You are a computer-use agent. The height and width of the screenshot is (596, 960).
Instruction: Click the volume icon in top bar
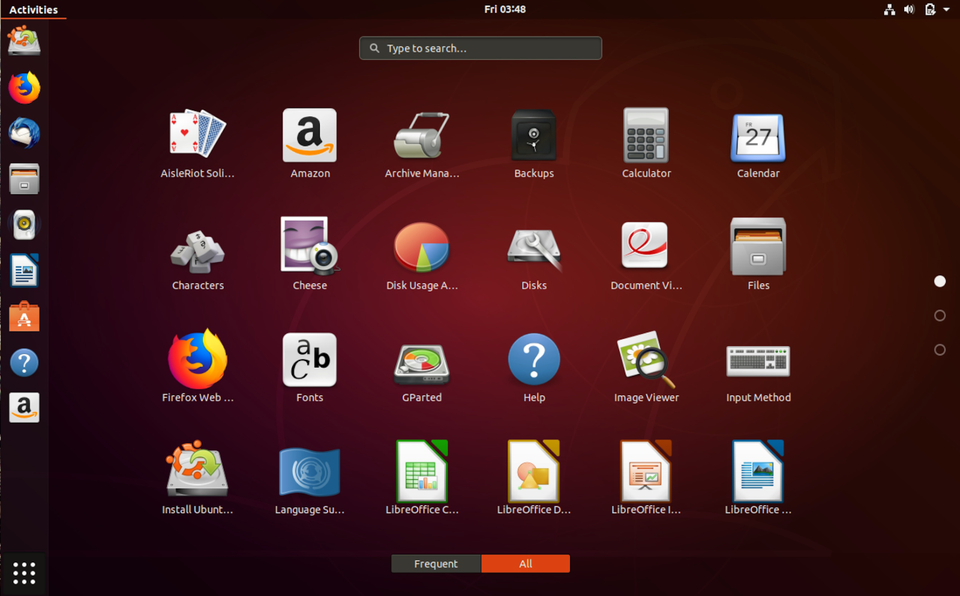(908, 9)
